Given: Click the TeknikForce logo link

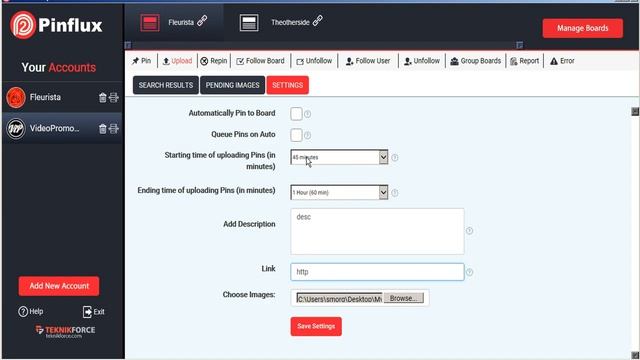Looking at the screenshot, I should click(65, 332).
